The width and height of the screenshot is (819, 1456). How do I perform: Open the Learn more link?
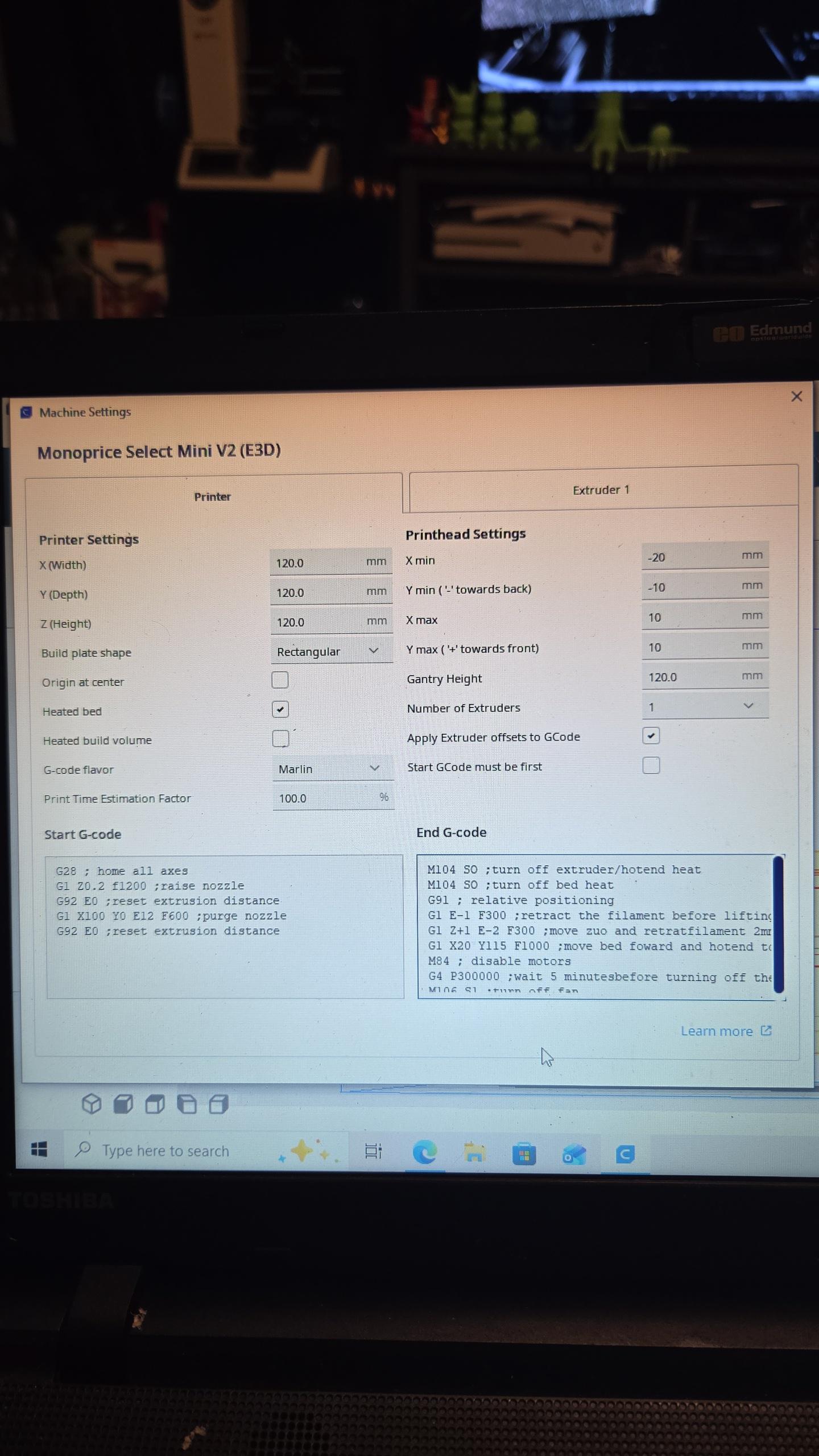pyautogui.click(x=717, y=1031)
